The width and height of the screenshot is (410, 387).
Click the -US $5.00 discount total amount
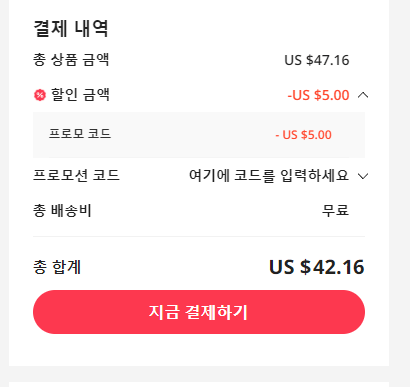pos(318,95)
